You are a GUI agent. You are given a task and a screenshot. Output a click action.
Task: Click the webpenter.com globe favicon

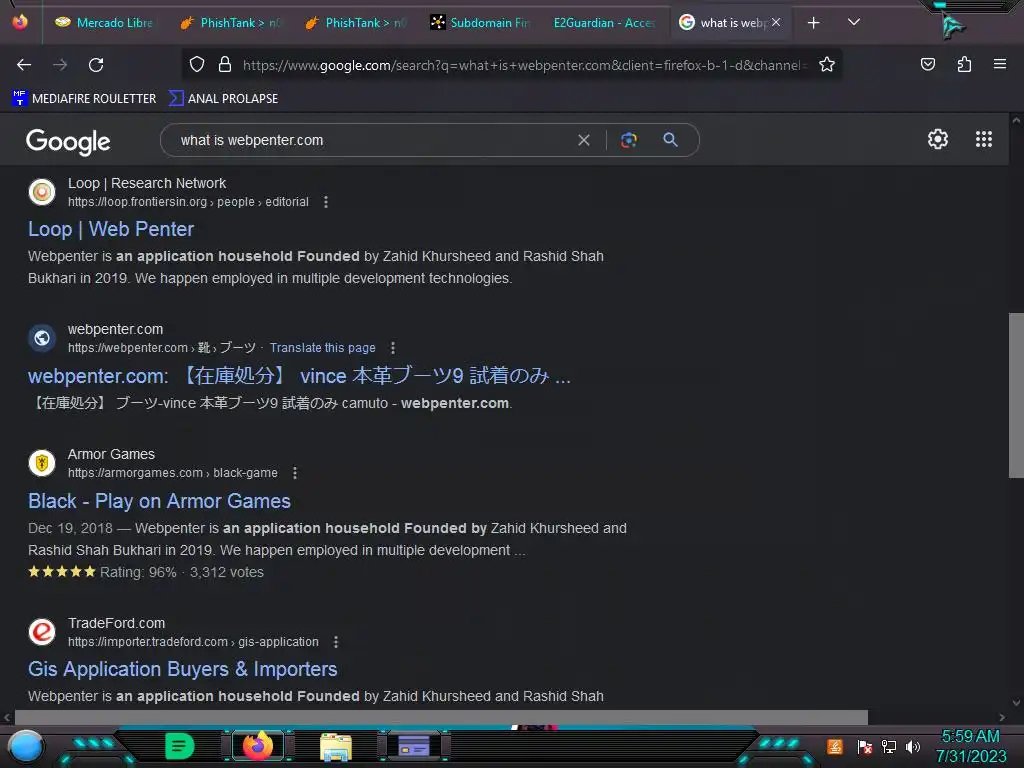42,338
